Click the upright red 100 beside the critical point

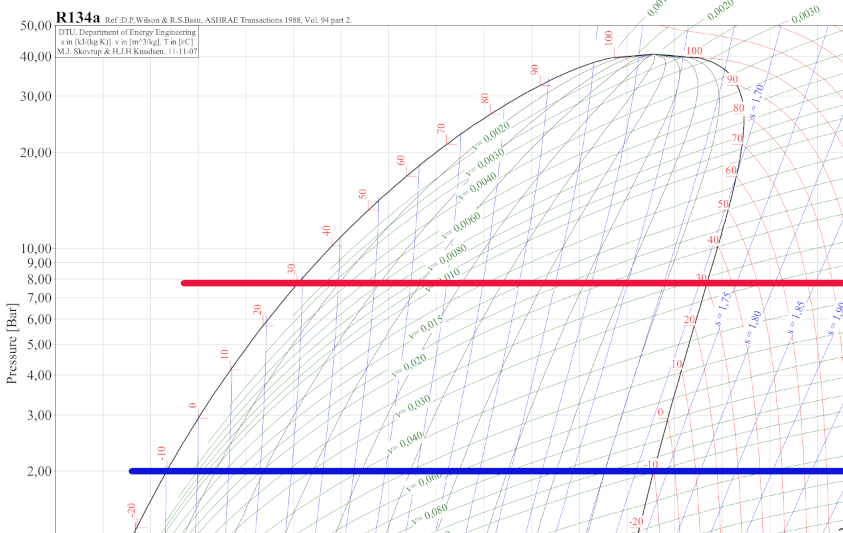694,51
